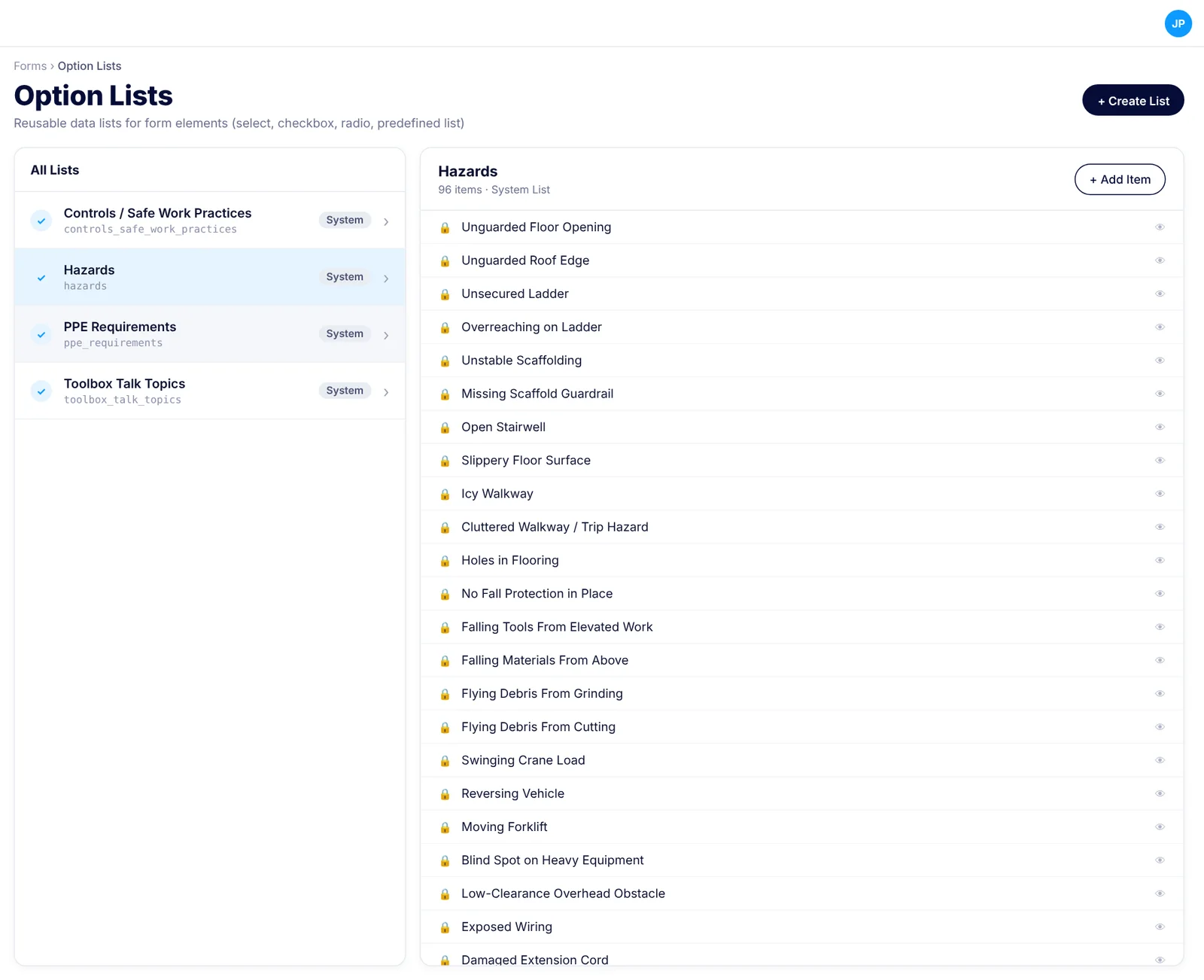
Task: Hide the Missing Scaffold Guardrail item
Action: click(x=1160, y=394)
